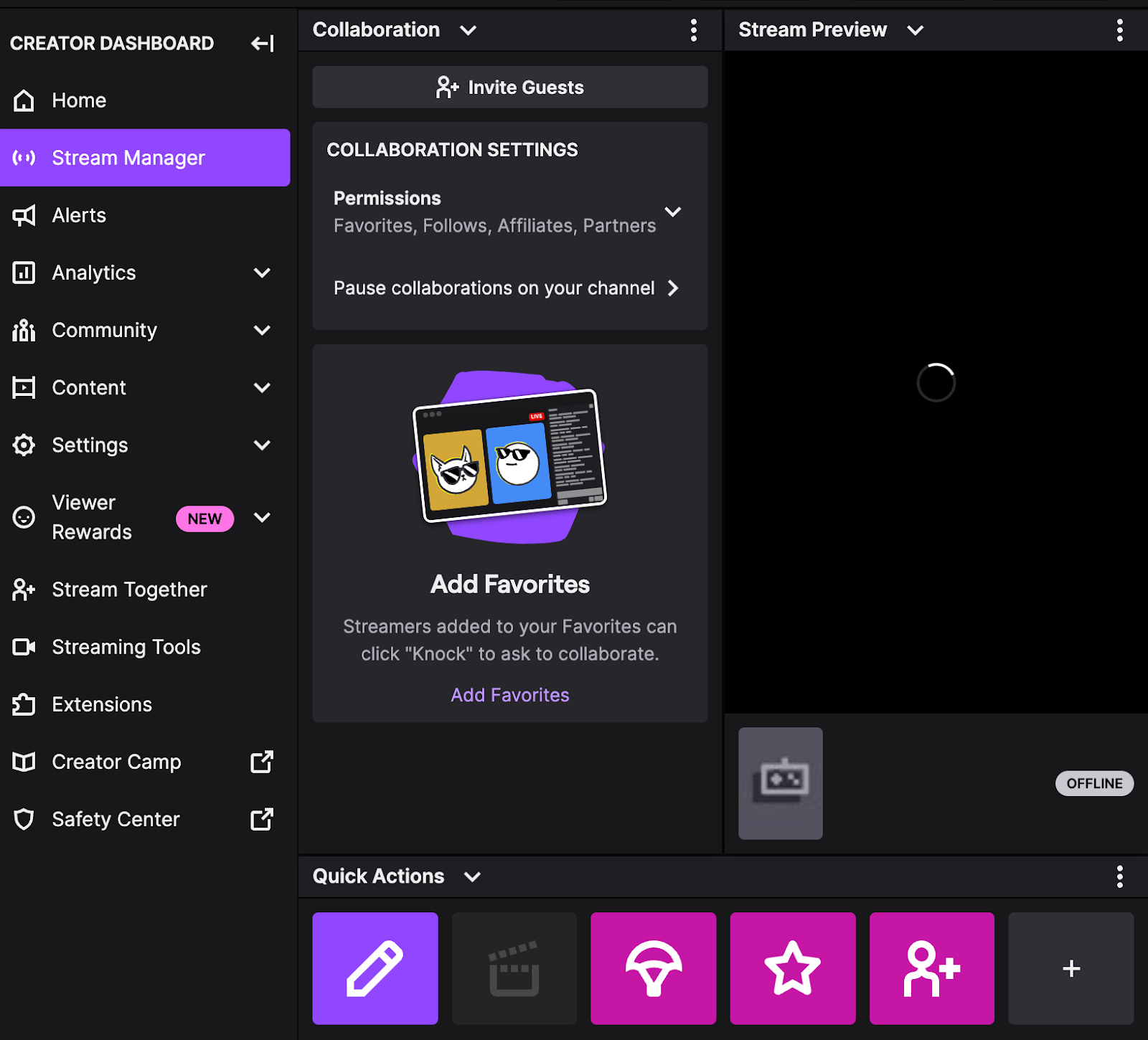Go to Home in sidebar
Viewport: 1148px width, 1040px height.
[x=145, y=100]
